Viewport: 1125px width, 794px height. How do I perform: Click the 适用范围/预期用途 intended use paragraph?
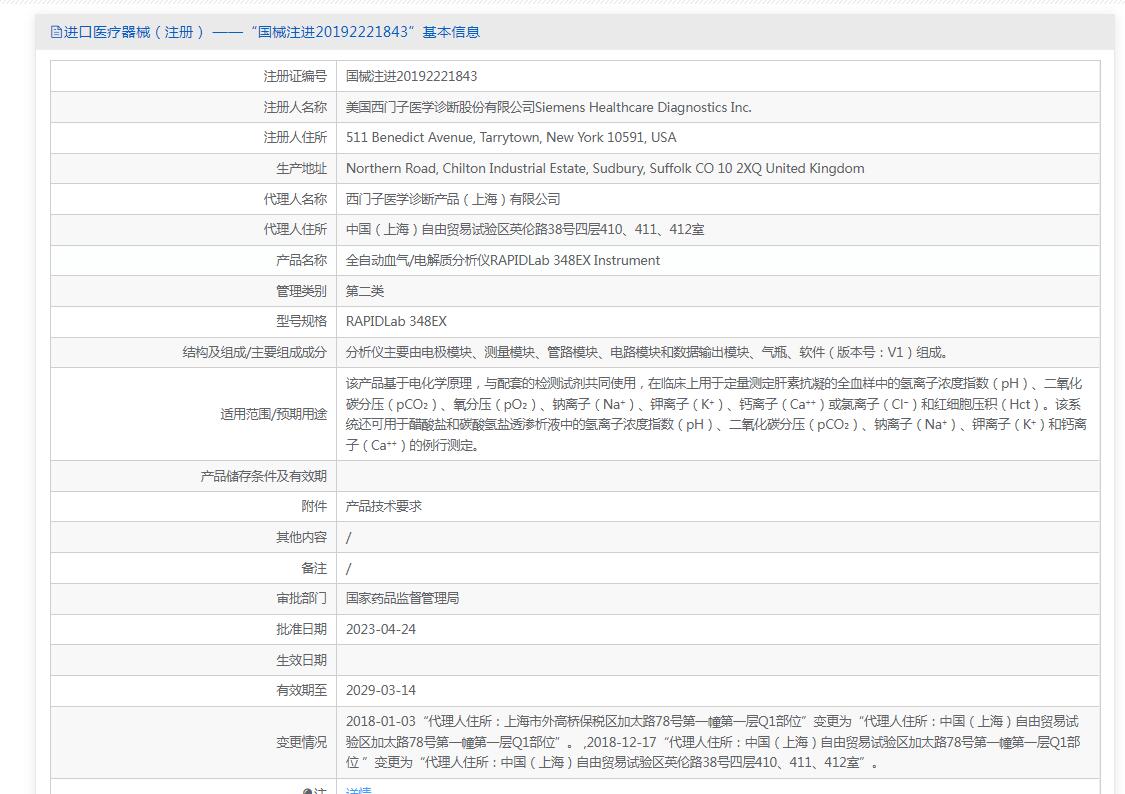coord(716,414)
